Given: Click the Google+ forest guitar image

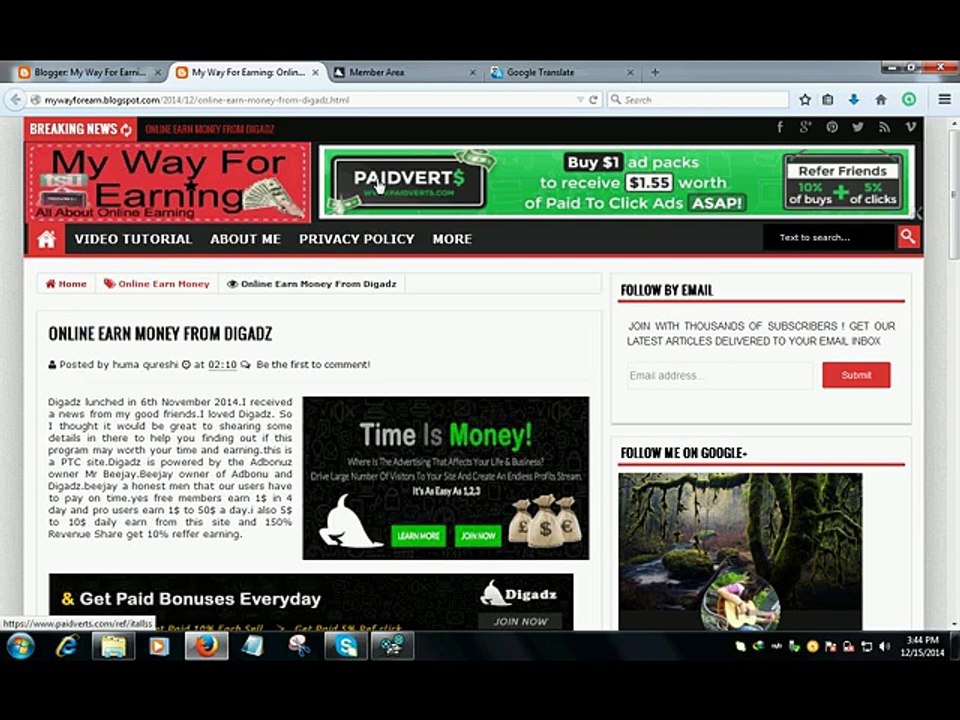Looking at the screenshot, I should (740, 551).
